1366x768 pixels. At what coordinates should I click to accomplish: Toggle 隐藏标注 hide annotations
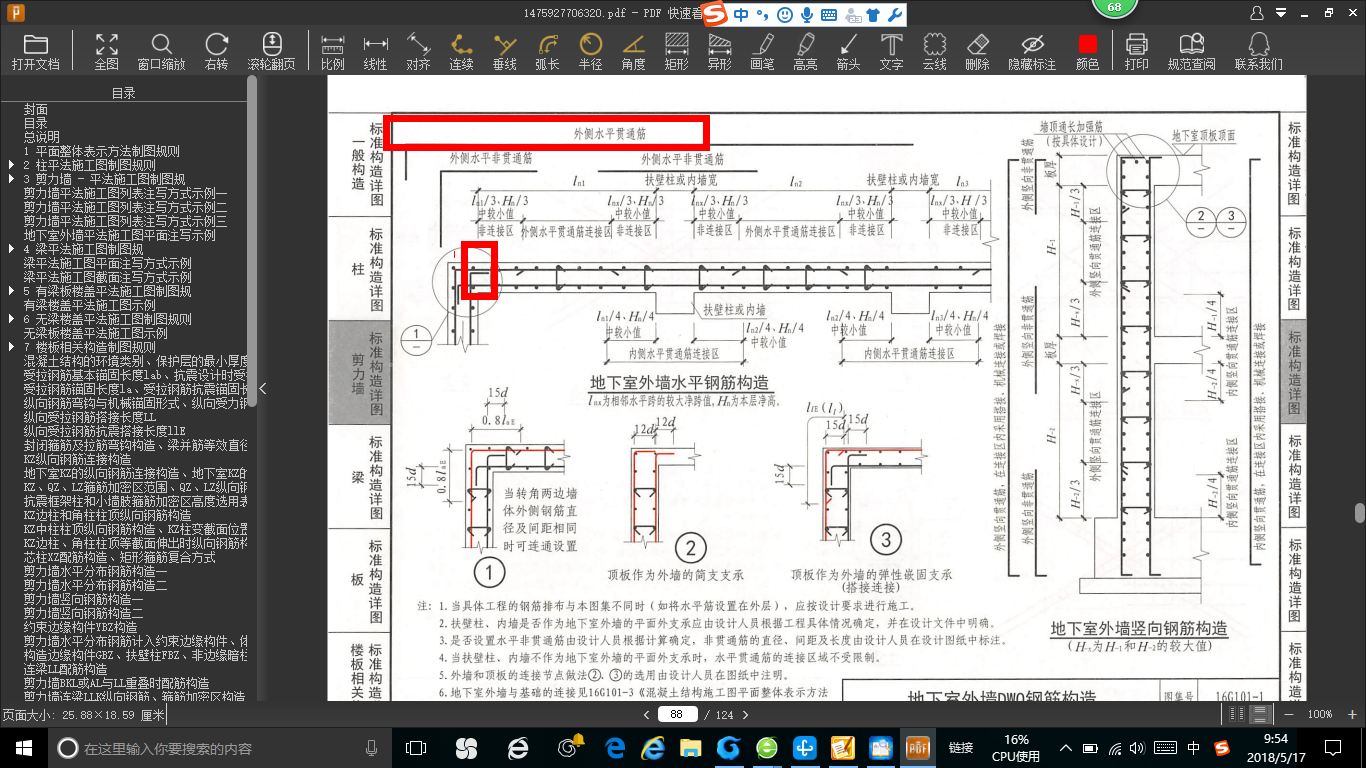(x=1032, y=51)
